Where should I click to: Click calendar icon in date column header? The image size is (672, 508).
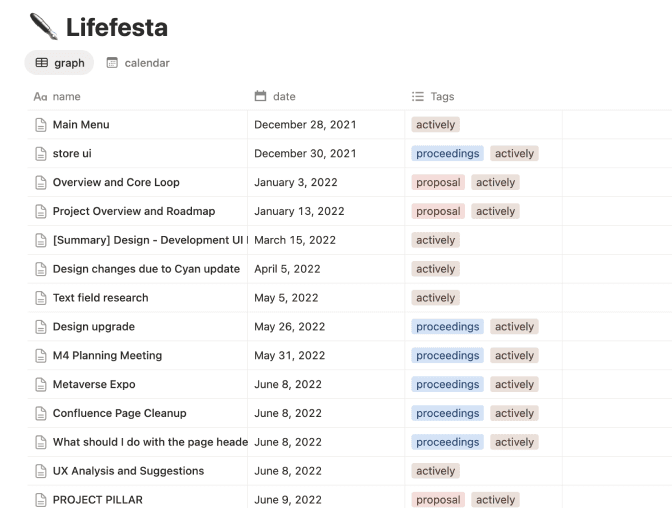[261, 97]
